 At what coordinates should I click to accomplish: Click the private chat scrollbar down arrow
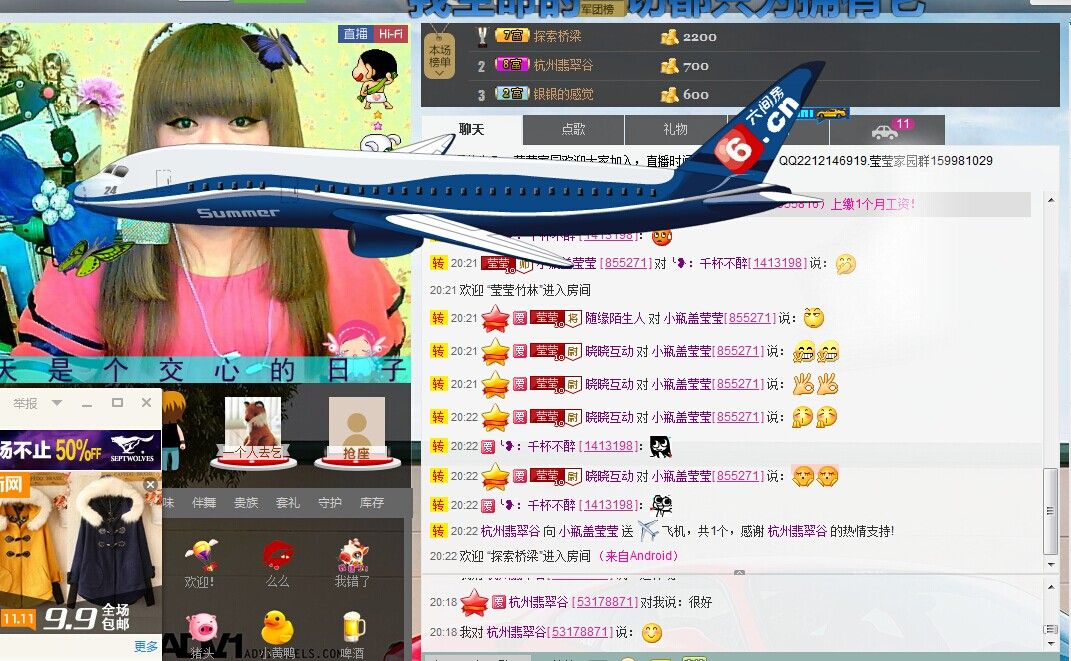[1051, 643]
